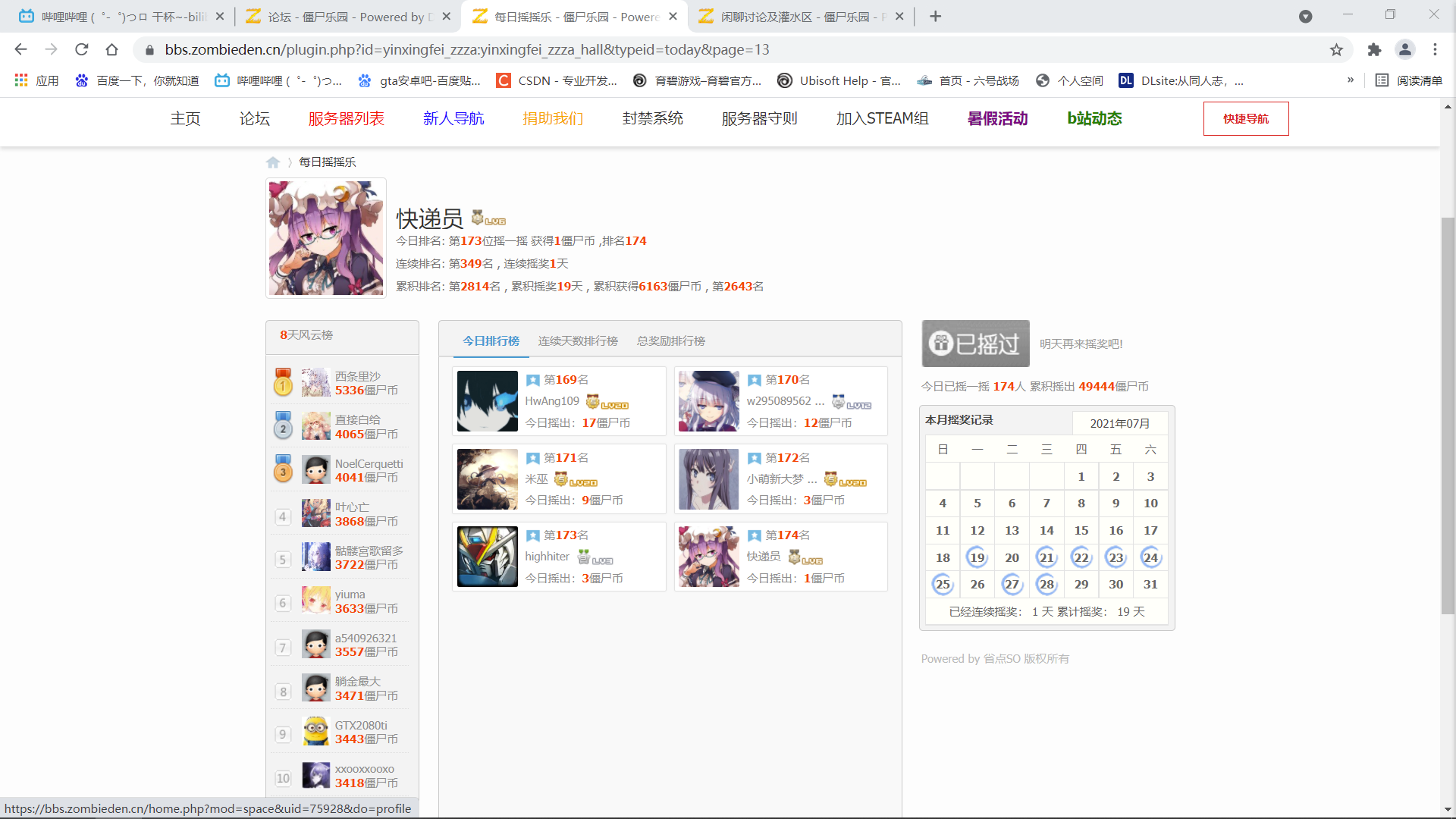Viewport: 1456px width, 819px height.
Task: Click the breadcrumb home icon
Action: (273, 162)
